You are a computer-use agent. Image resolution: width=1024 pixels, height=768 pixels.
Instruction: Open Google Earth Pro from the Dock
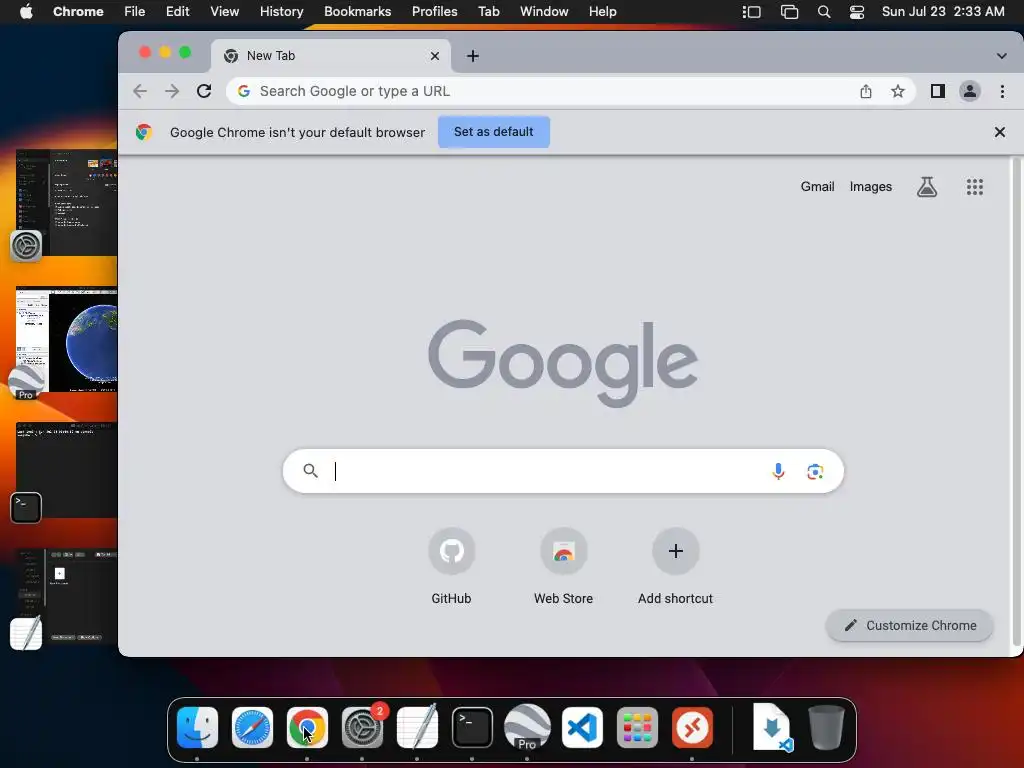[527, 727]
